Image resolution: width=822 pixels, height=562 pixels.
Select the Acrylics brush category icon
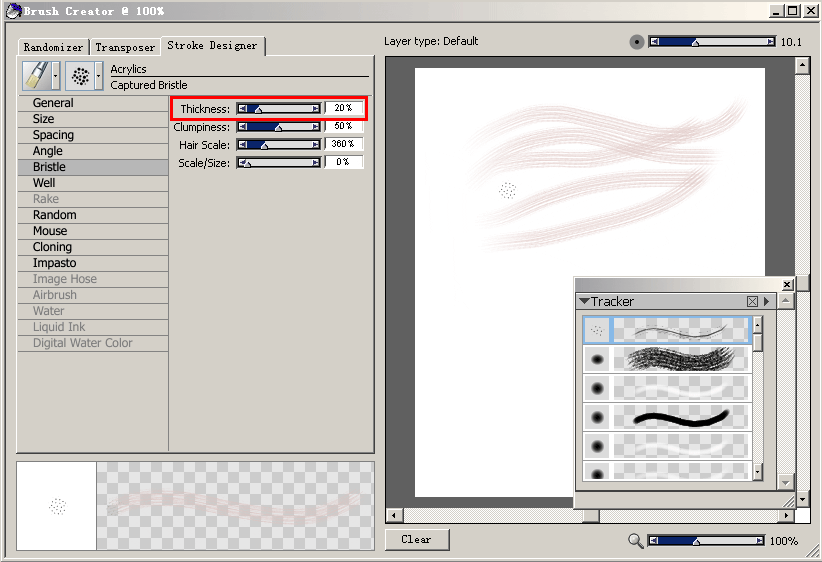point(37,75)
